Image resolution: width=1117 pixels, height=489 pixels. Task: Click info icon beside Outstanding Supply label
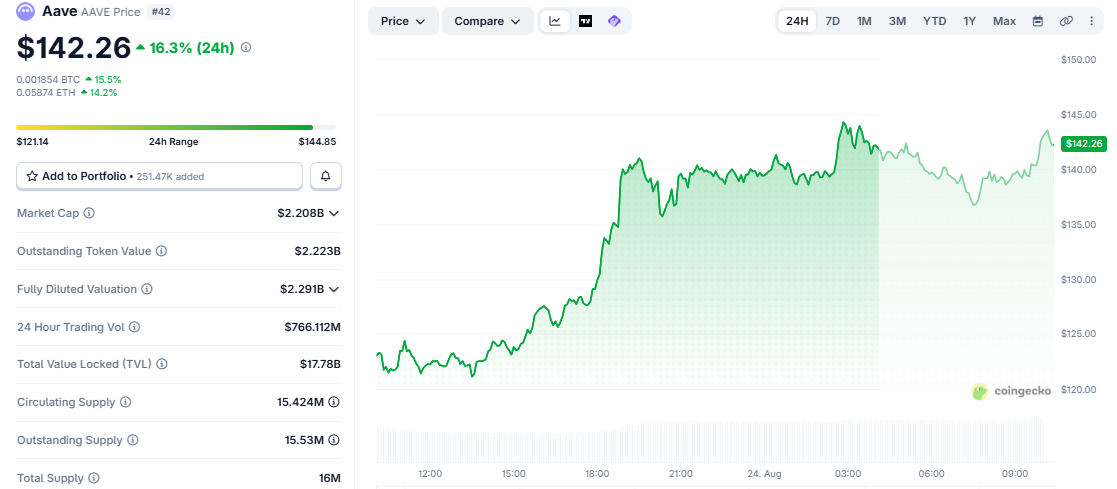(x=133, y=440)
